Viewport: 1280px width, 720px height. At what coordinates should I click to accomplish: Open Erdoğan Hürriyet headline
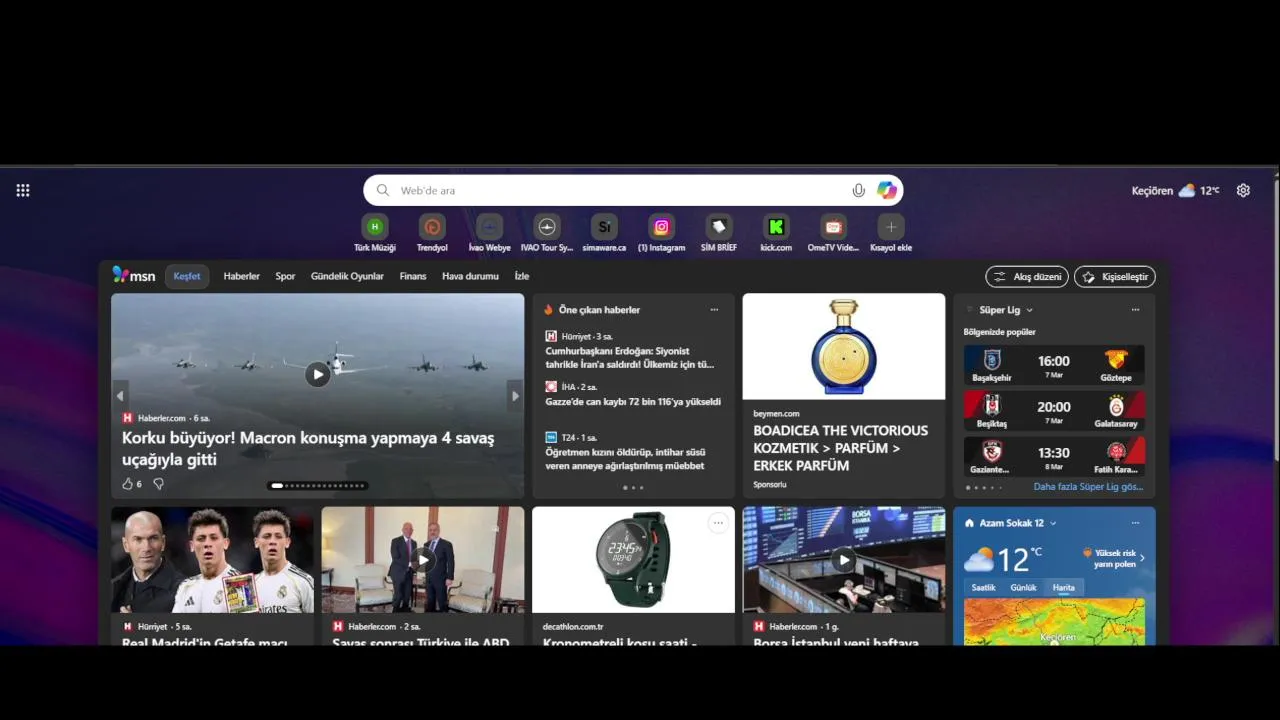pyautogui.click(x=630, y=357)
